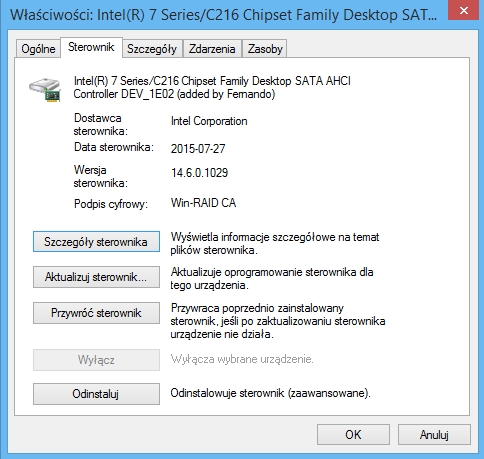Uninstall driver via Odinstaluj button
The width and height of the screenshot is (484, 459).
pyautogui.click(x=96, y=394)
